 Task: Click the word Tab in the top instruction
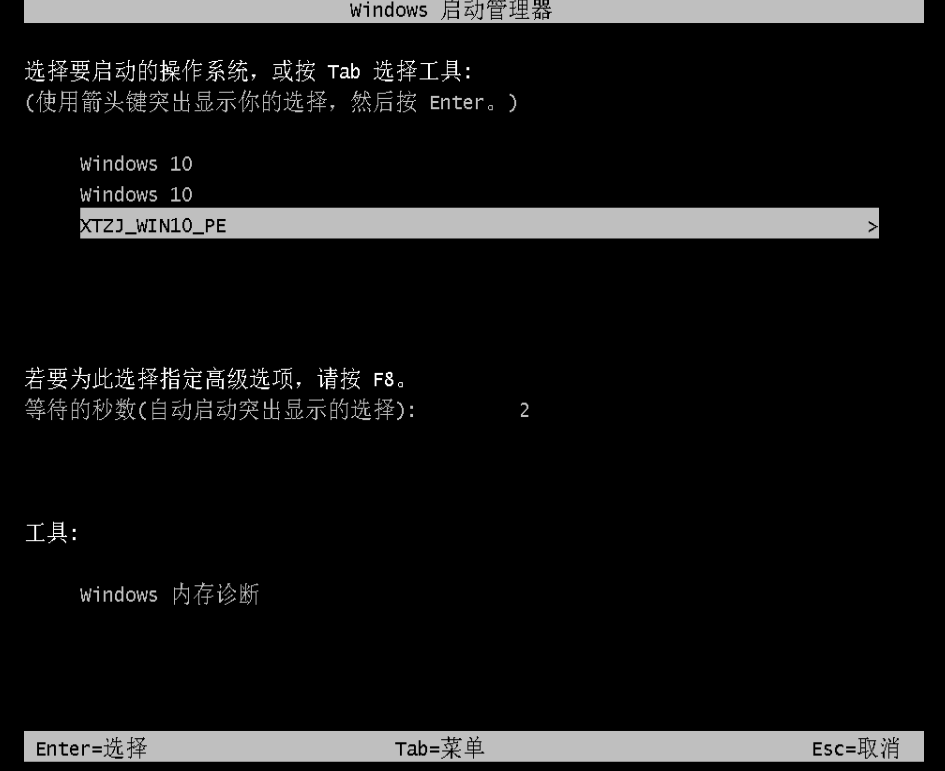click(344, 72)
